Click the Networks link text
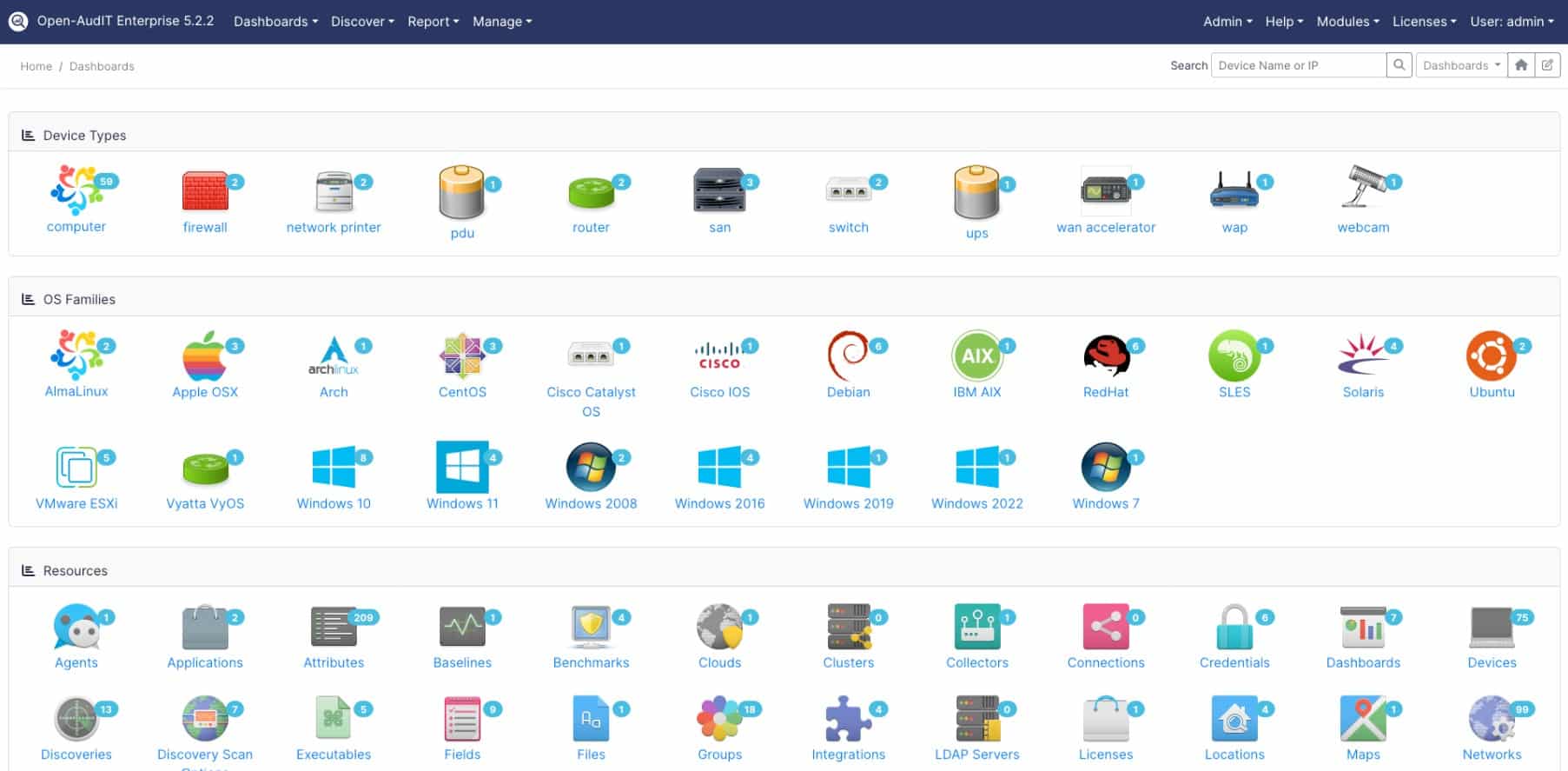 [x=1492, y=754]
